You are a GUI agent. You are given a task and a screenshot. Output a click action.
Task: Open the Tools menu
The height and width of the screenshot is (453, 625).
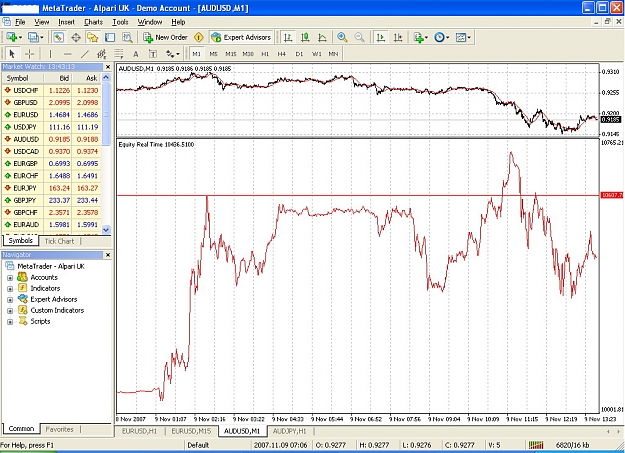(x=120, y=22)
